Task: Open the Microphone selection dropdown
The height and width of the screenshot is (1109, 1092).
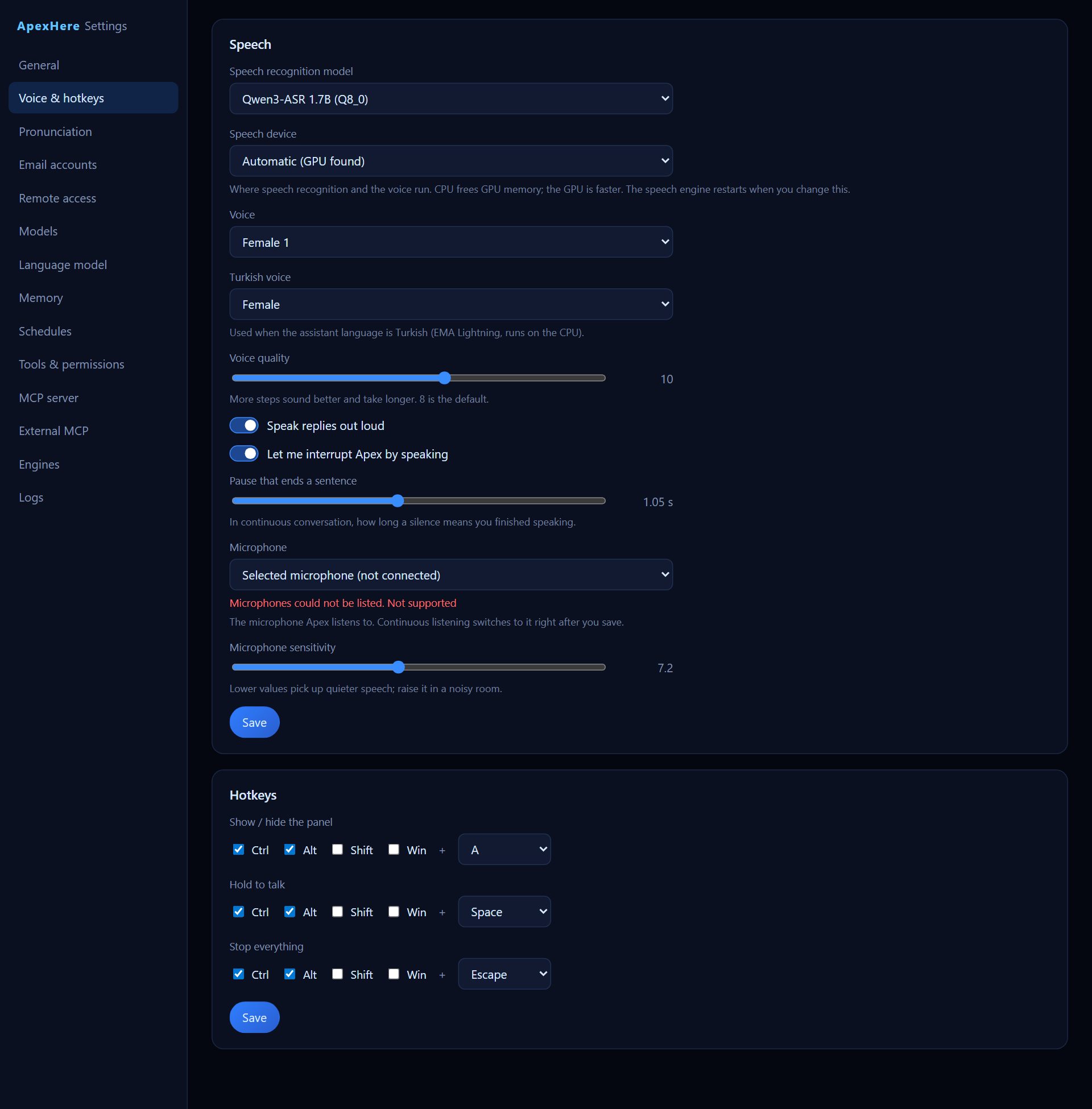Action: tap(451, 574)
